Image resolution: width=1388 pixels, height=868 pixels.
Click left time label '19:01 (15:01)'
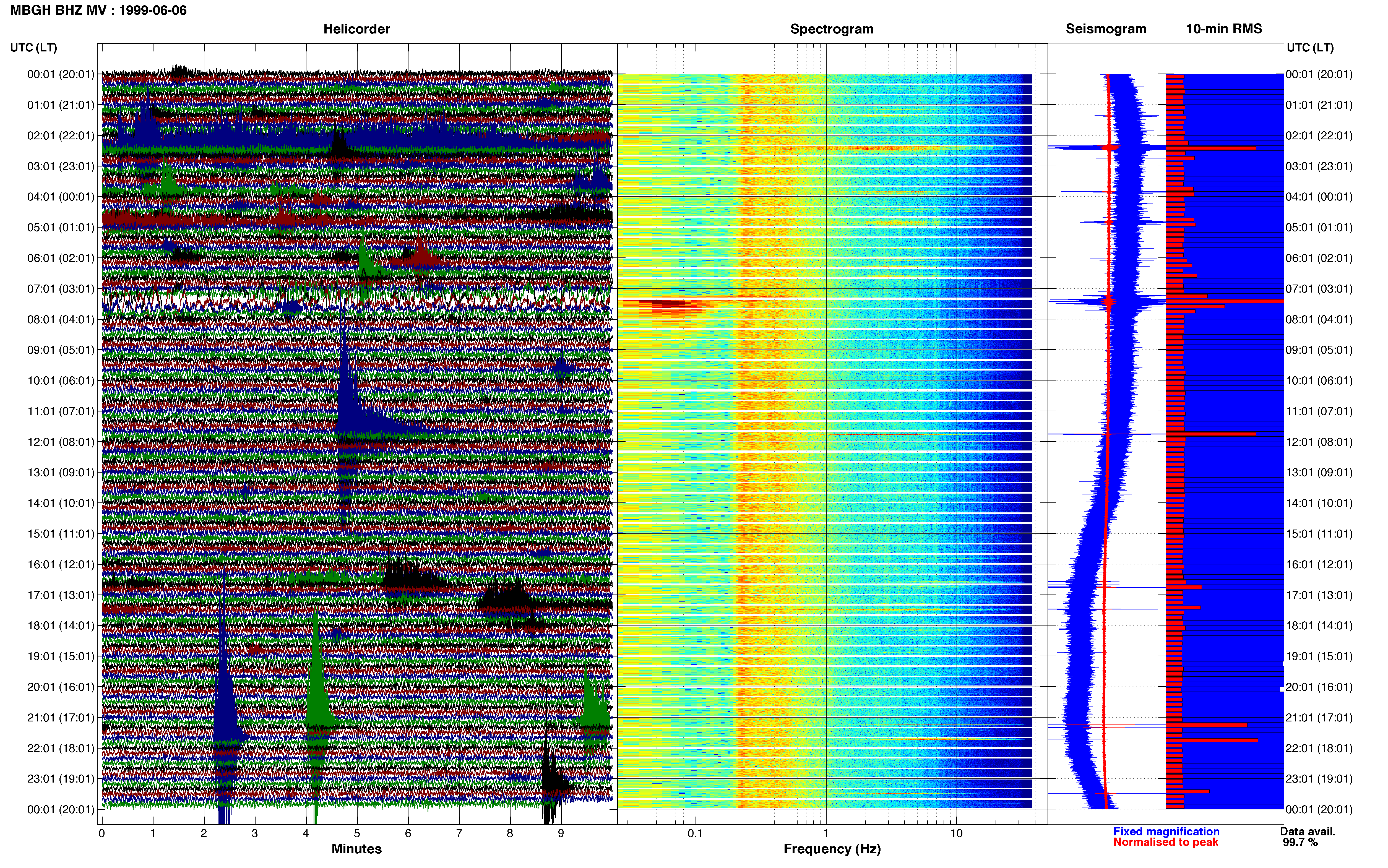[x=60, y=657]
